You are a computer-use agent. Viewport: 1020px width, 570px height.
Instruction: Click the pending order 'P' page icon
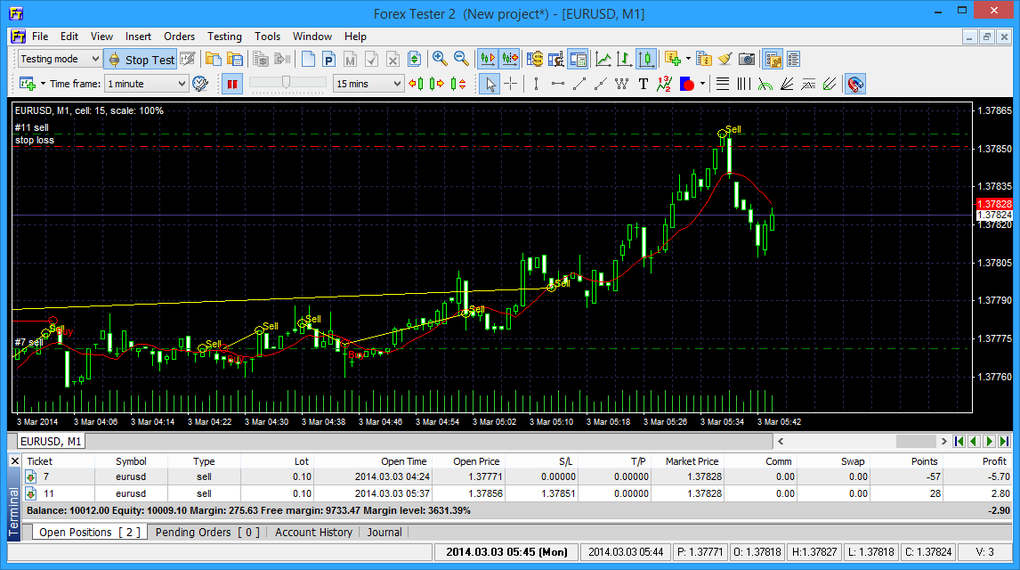(x=329, y=59)
